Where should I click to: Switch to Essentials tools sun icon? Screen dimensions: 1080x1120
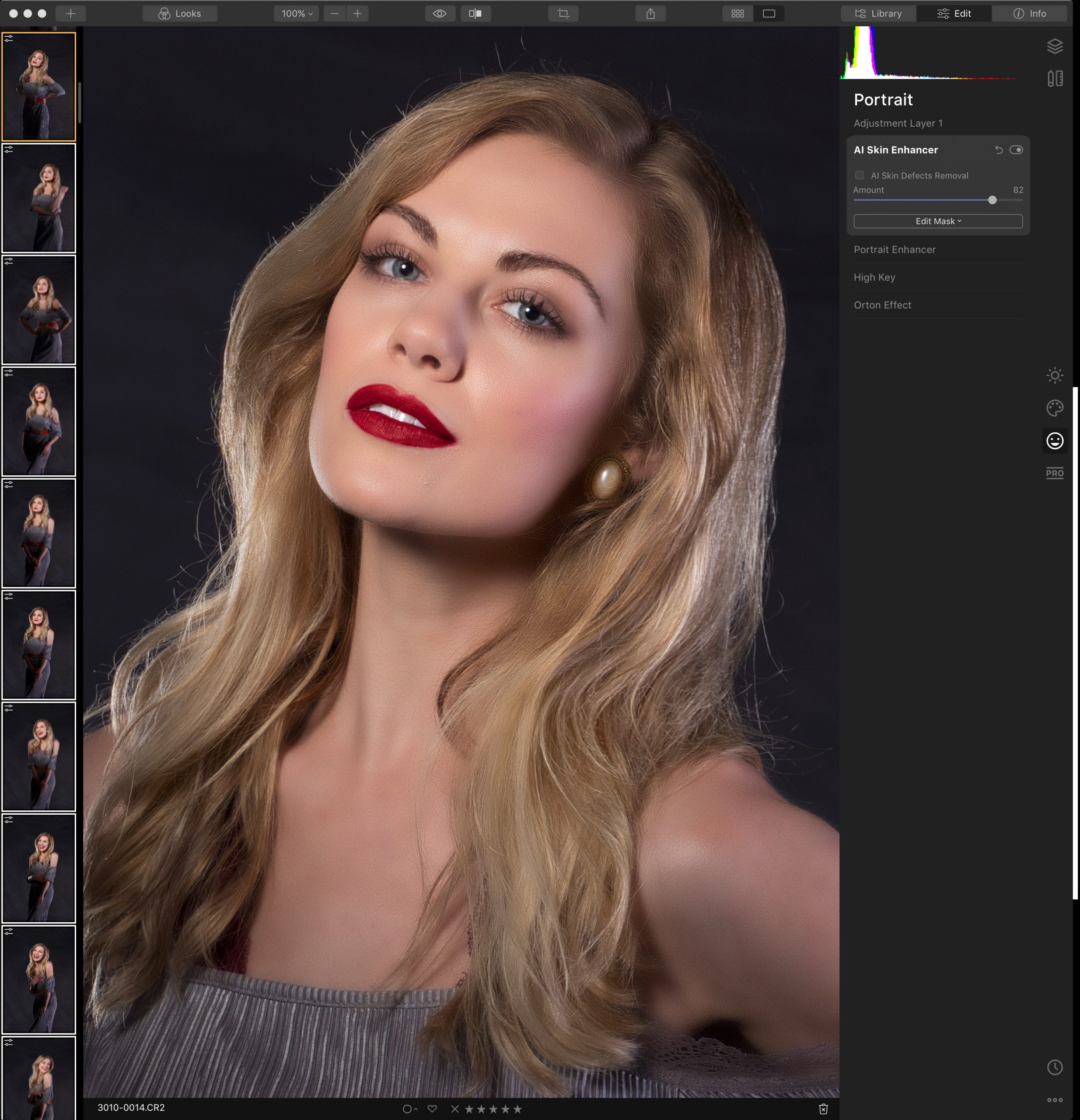[1054, 375]
